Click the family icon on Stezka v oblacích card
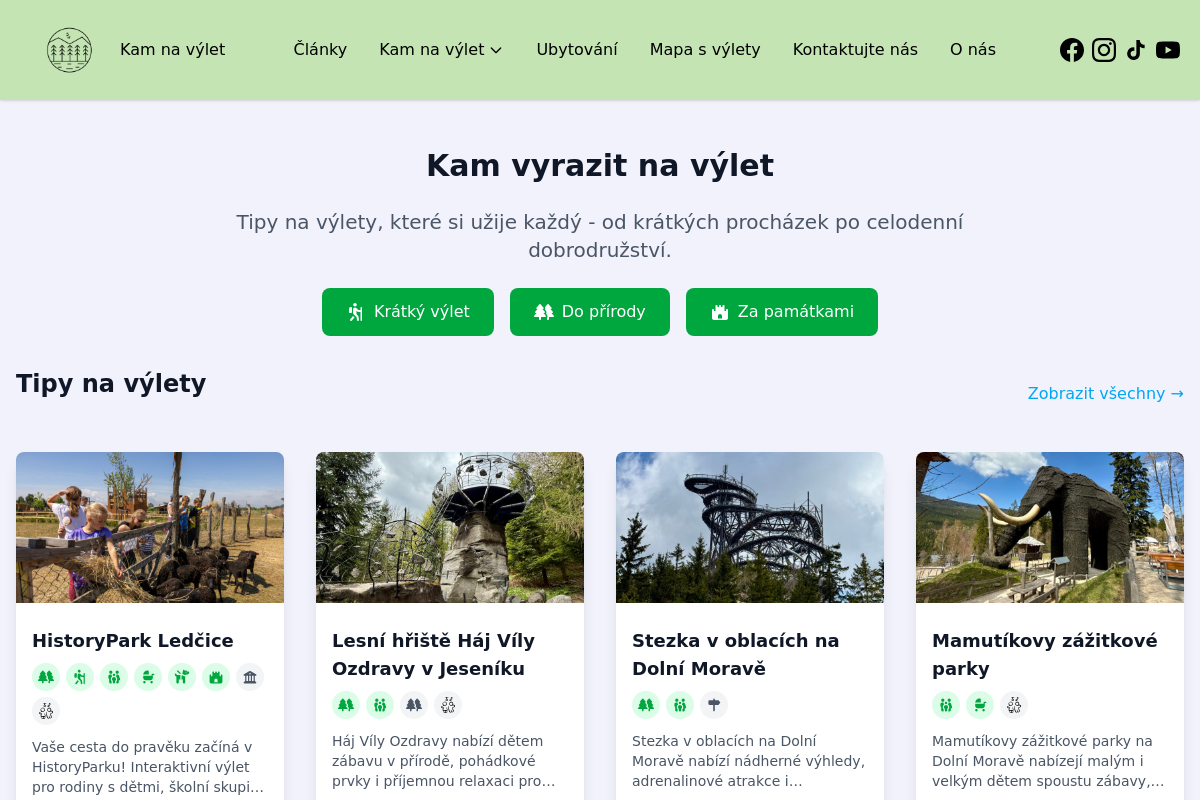 [x=680, y=705]
